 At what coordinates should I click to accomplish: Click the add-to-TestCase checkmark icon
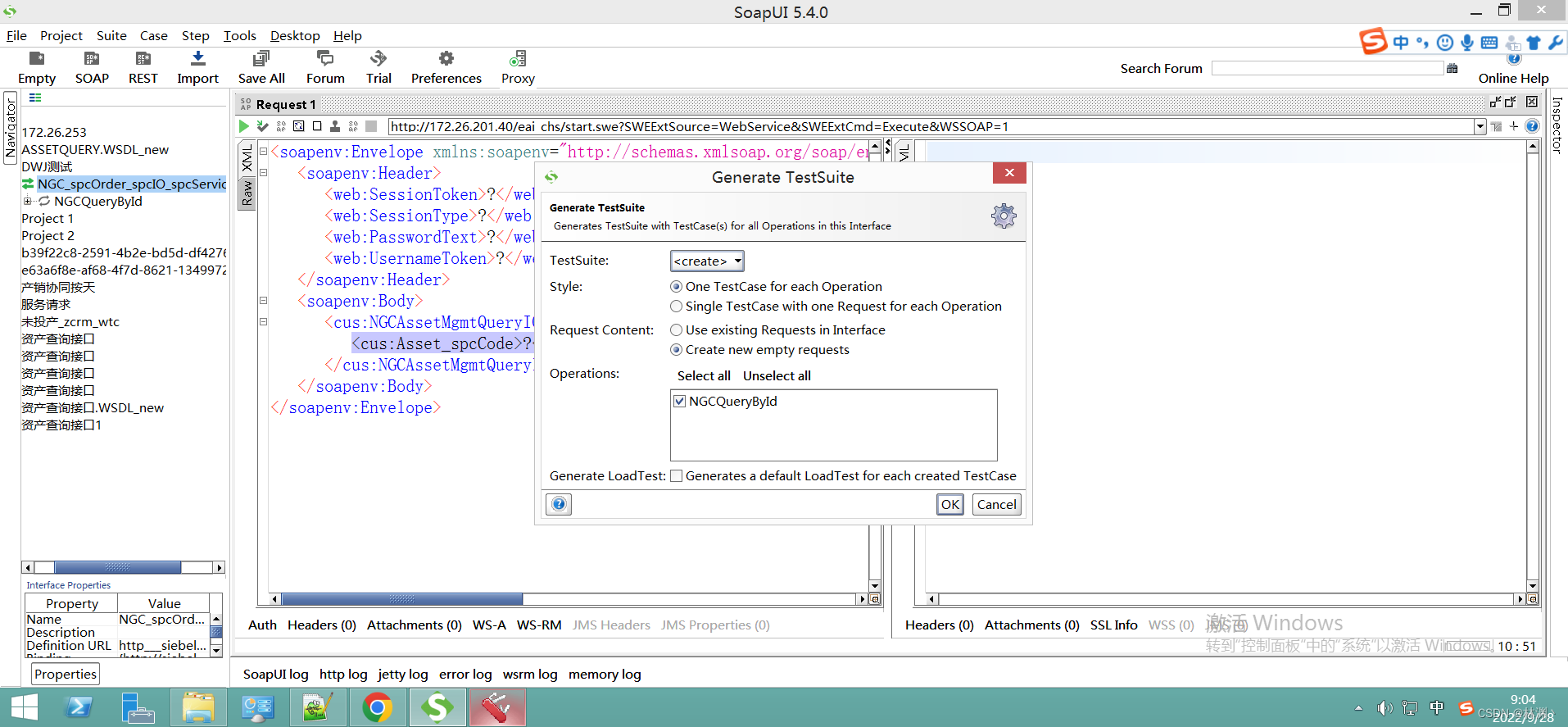[262, 126]
